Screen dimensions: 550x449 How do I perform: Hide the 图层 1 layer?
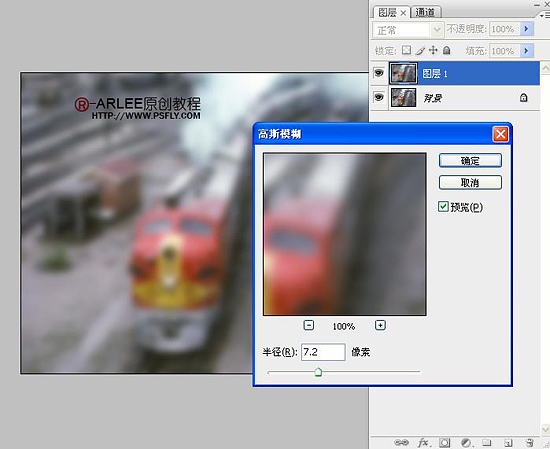point(378,73)
